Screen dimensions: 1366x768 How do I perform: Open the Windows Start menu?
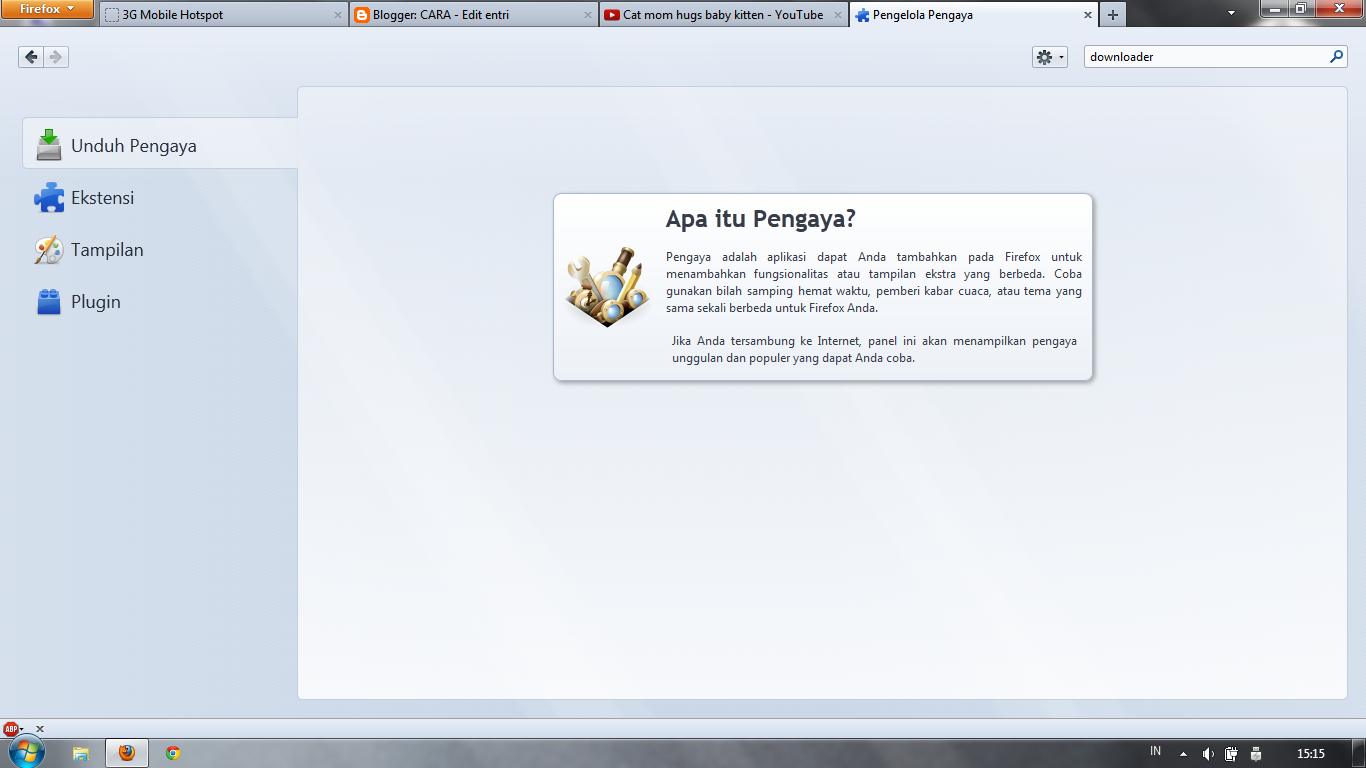tap(26, 753)
